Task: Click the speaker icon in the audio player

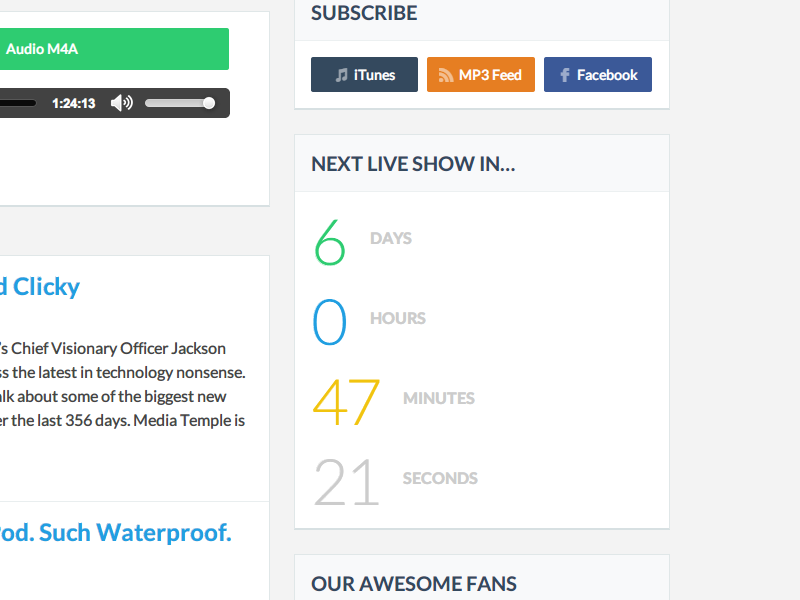Action: pos(121,102)
